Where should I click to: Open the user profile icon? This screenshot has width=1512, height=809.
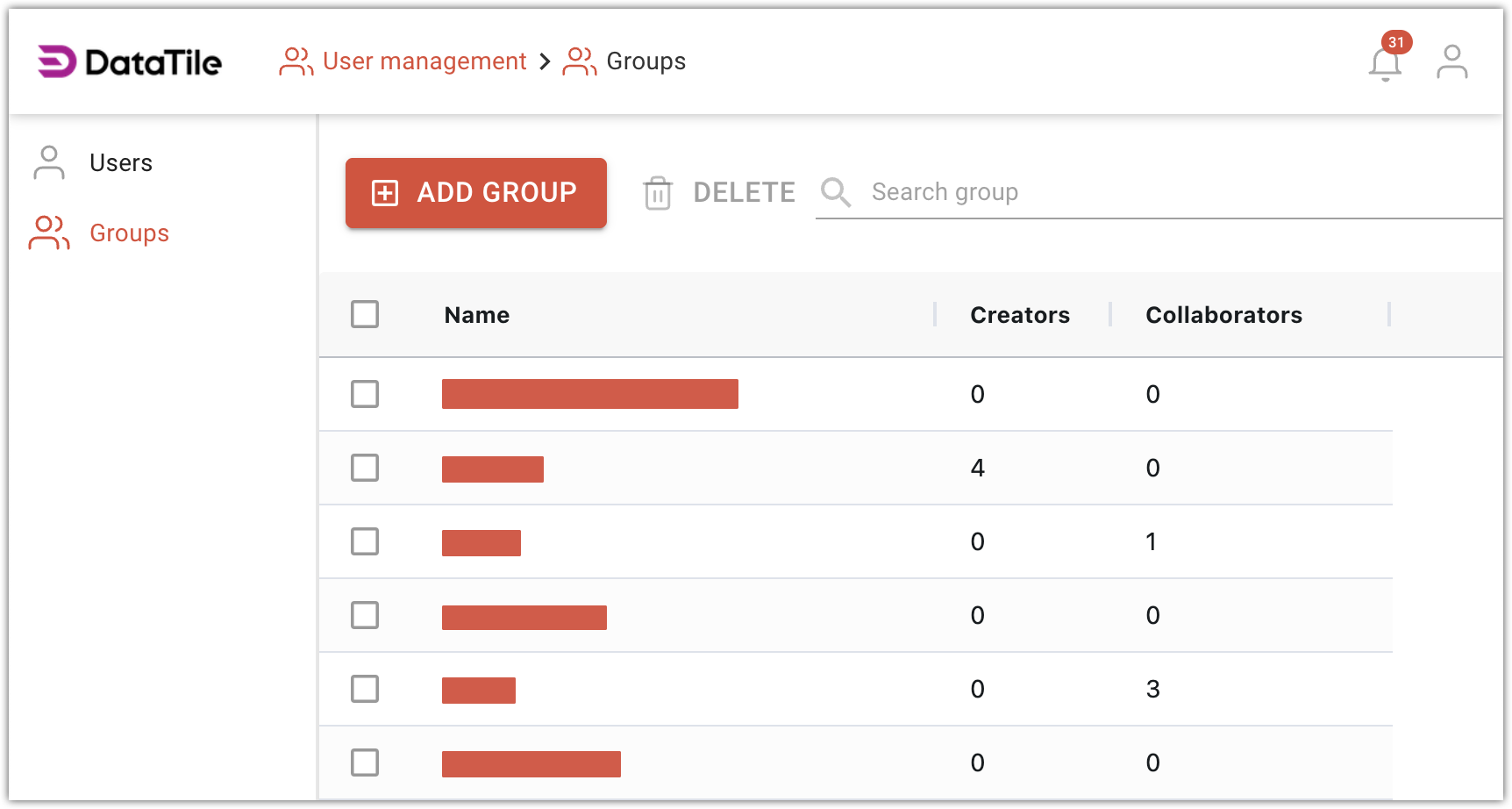click(1451, 61)
